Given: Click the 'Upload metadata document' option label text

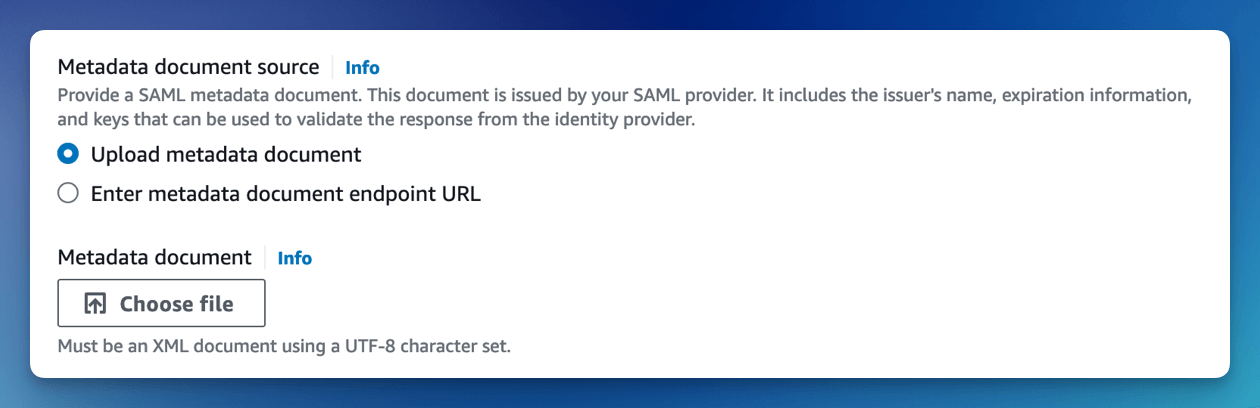Looking at the screenshot, I should [x=226, y=155].
